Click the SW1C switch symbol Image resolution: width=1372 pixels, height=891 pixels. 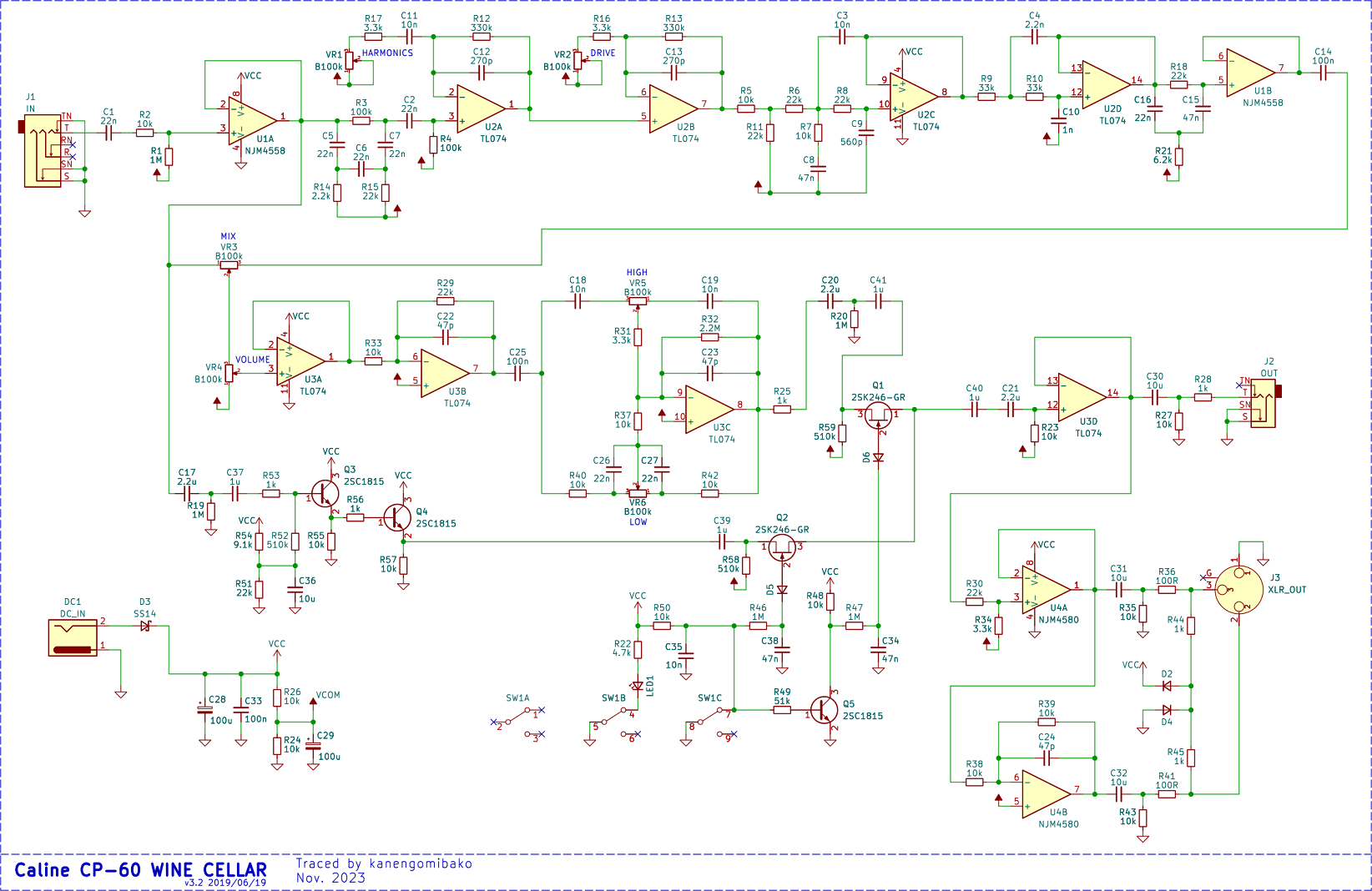coord(710,722)
